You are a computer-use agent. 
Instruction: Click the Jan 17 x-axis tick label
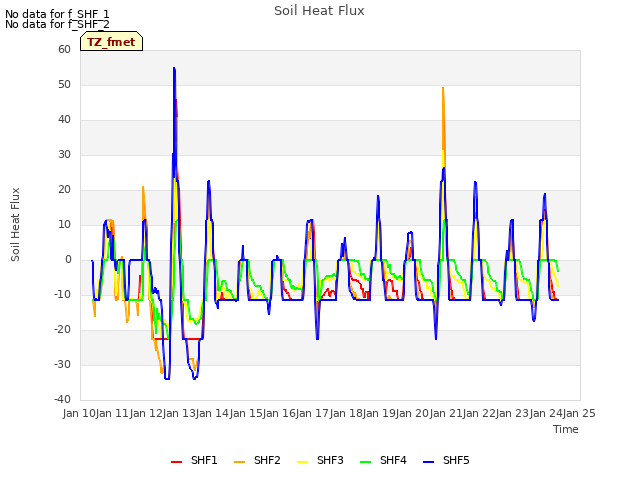(313, 413)
